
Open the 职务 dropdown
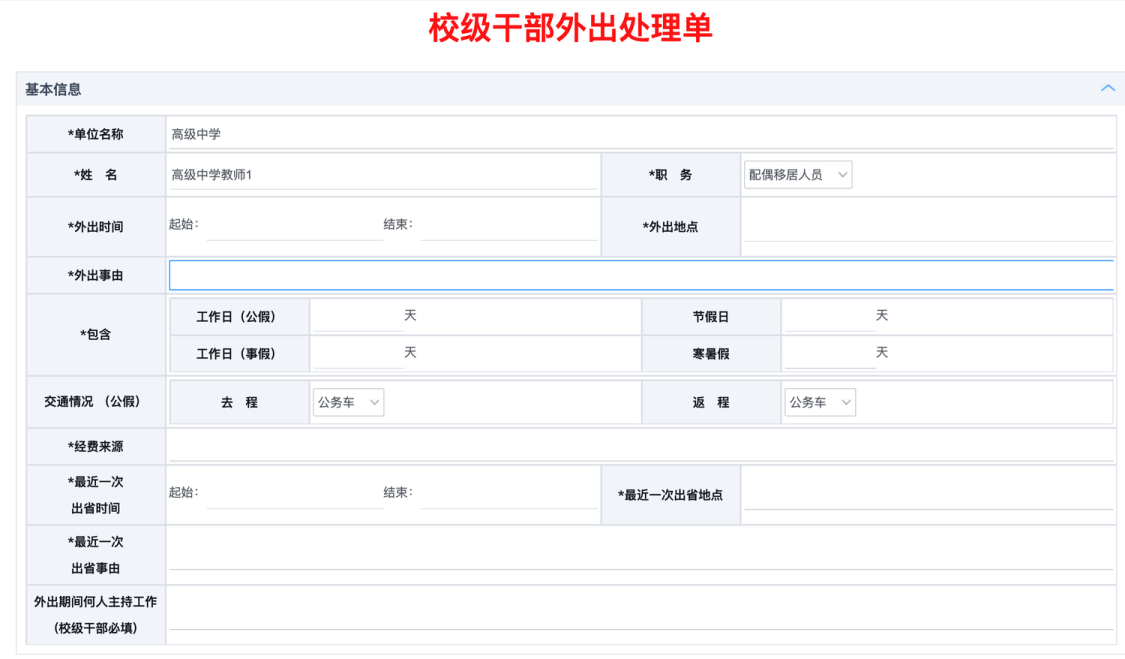click(x=797, y=175)
